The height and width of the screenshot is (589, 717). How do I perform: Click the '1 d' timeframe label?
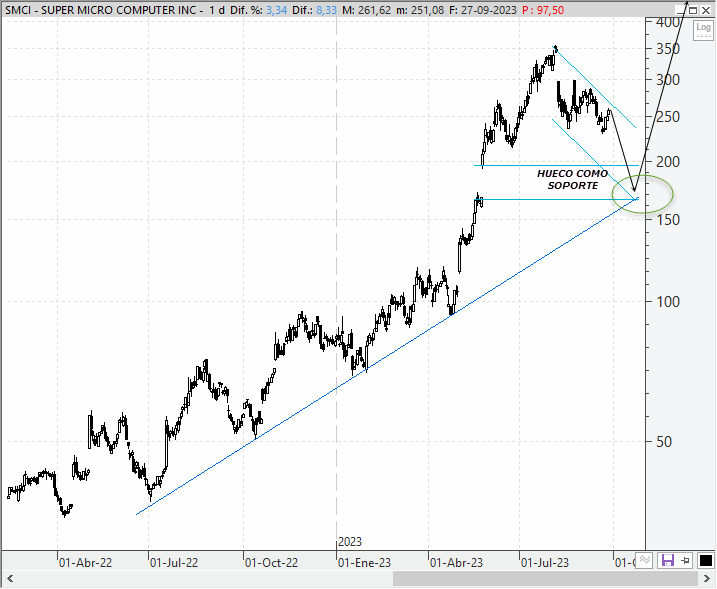point(217,10)
